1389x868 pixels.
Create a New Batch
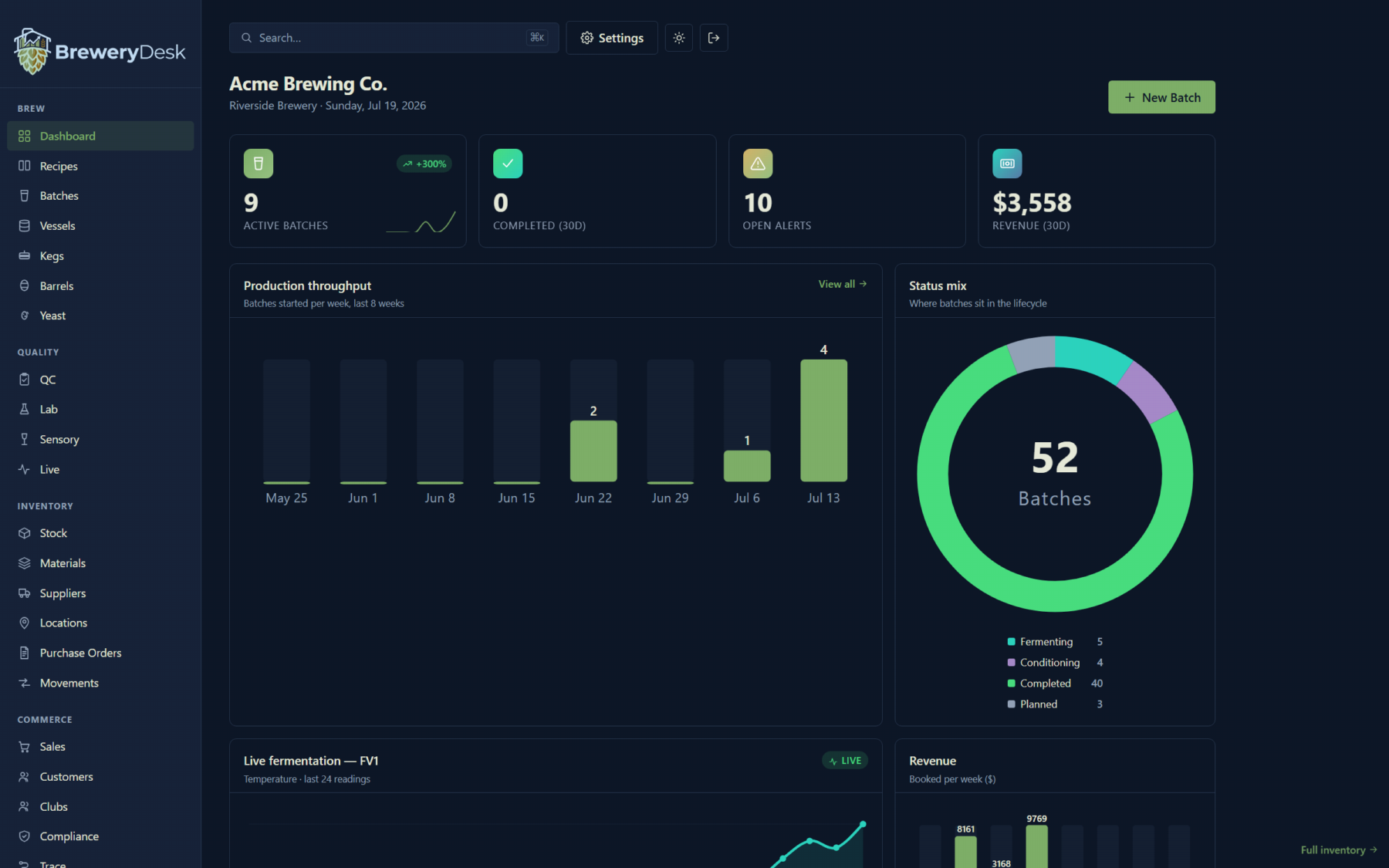1161,97
